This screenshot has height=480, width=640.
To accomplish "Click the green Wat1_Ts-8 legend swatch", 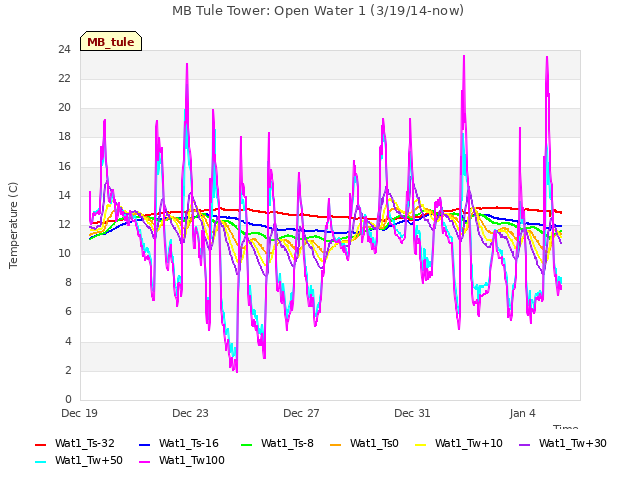I will (247, 444).
